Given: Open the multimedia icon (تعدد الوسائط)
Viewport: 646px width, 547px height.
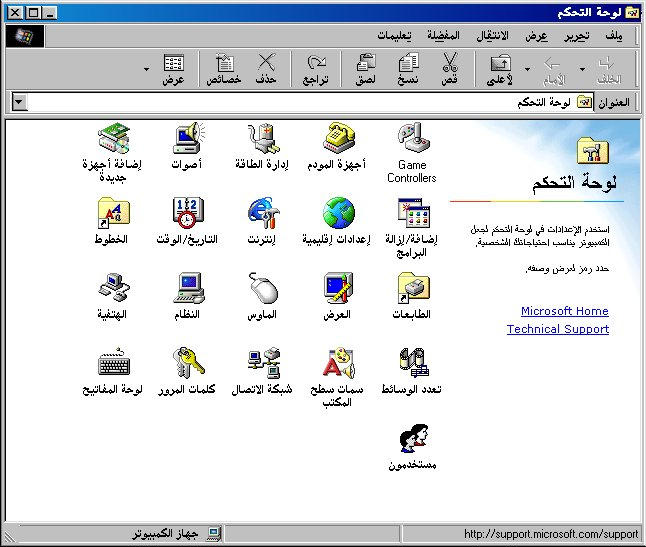Looking at the screenshot, I should click(412, 372).
